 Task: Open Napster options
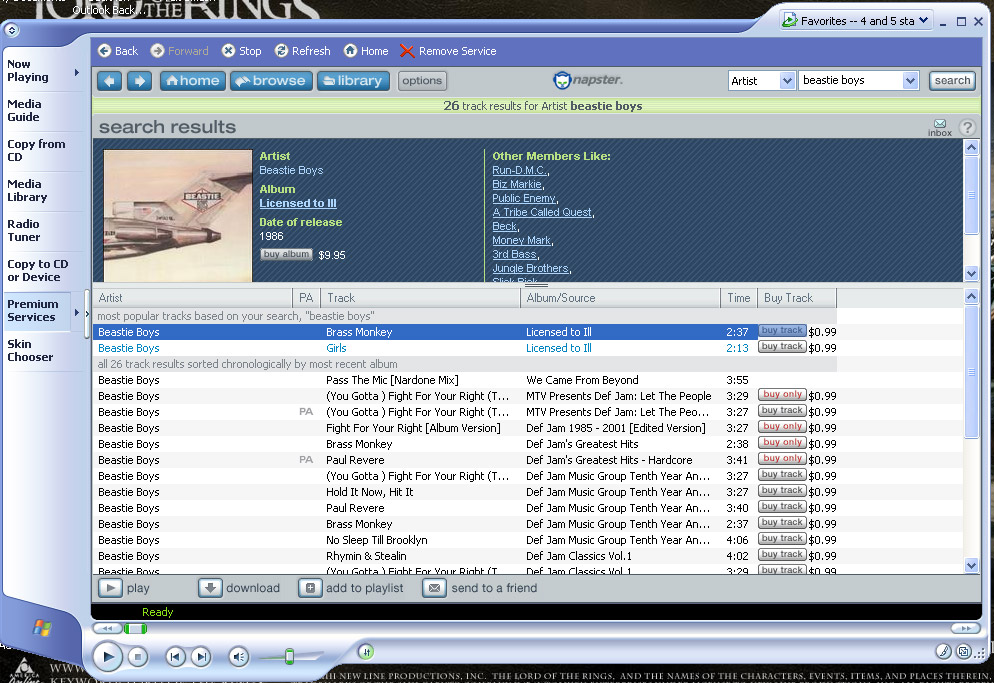tap(422, 81)
